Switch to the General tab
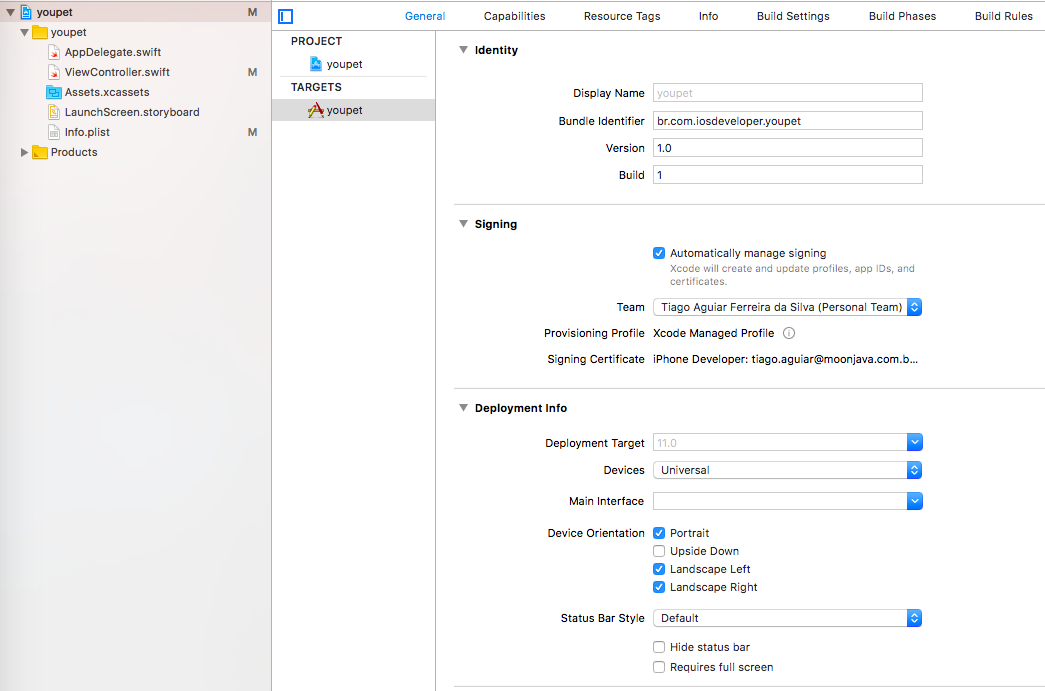The width and height of the screenshot is (1045, 691). click(x=425, y=16)
